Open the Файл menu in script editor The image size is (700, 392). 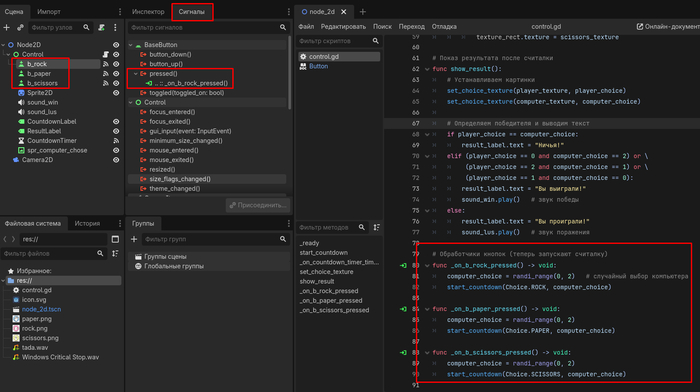pos(306,27)
